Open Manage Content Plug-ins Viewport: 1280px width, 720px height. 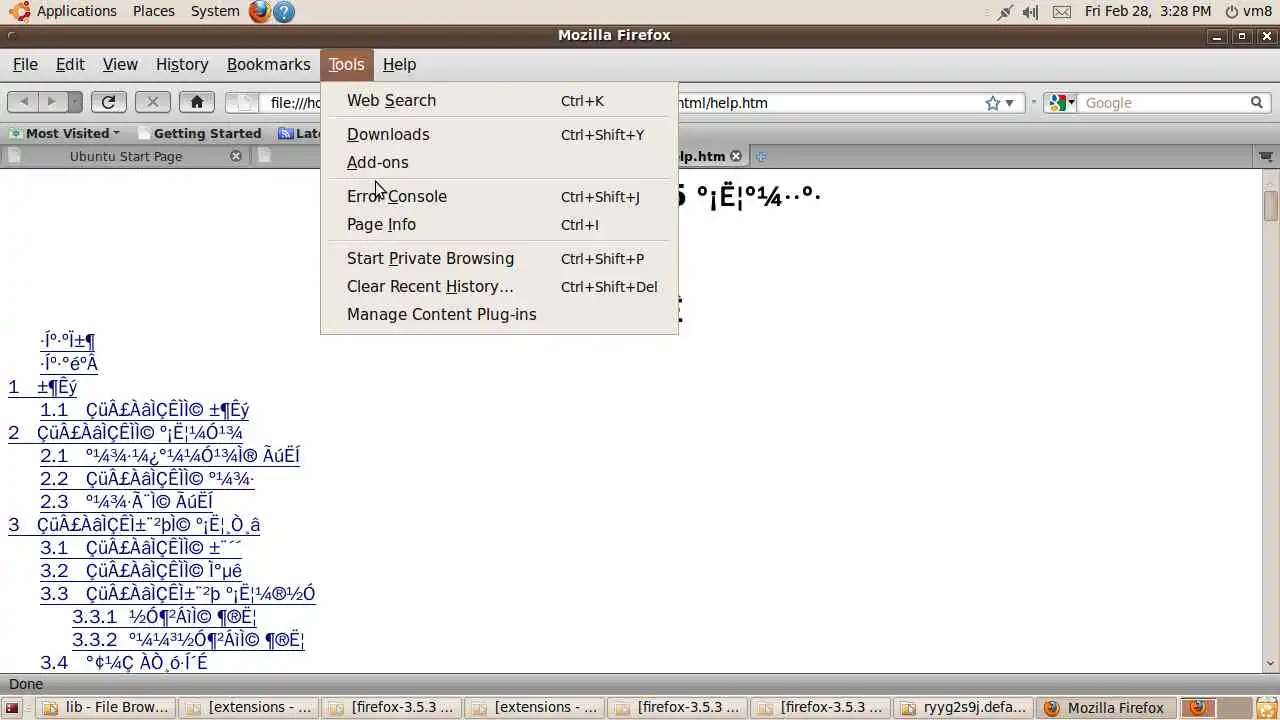point(499,314)
